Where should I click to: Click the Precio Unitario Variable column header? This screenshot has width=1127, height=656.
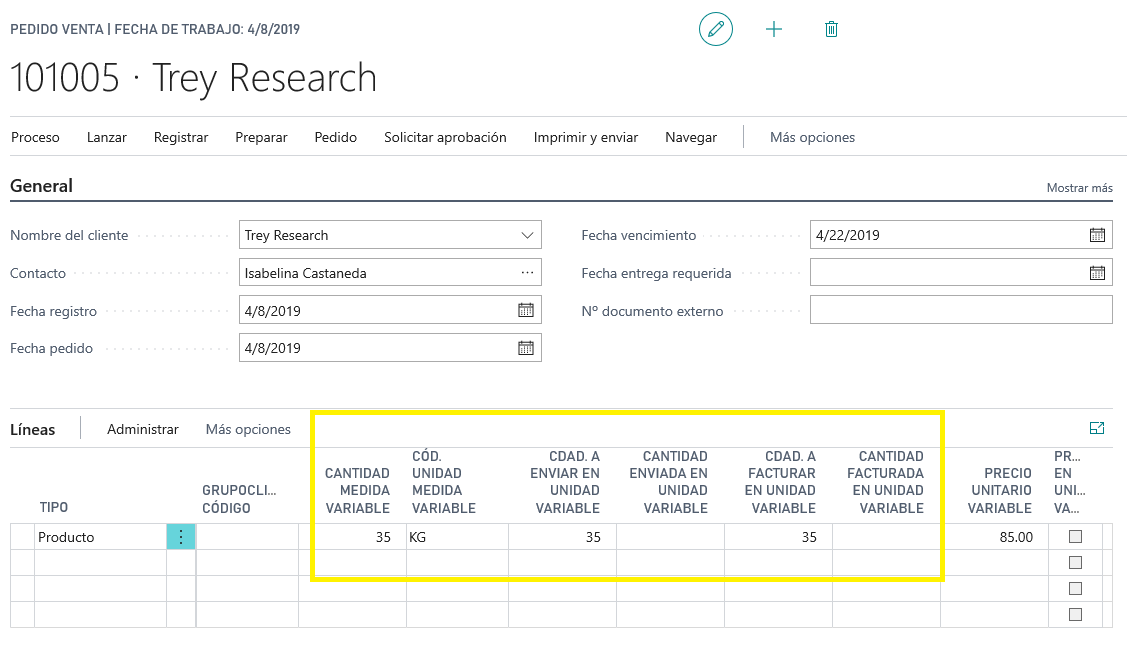(1000, 491)
